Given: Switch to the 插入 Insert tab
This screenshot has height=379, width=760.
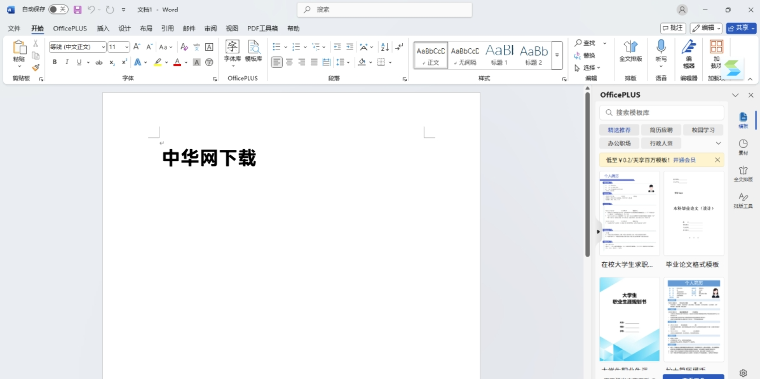Looking at the screenshot, I should pos(103,28).
